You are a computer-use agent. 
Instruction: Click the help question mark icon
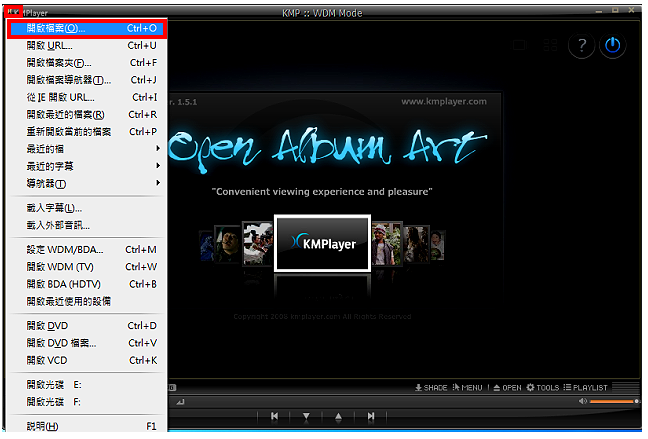pyautogui.click(x=581, y=45)
